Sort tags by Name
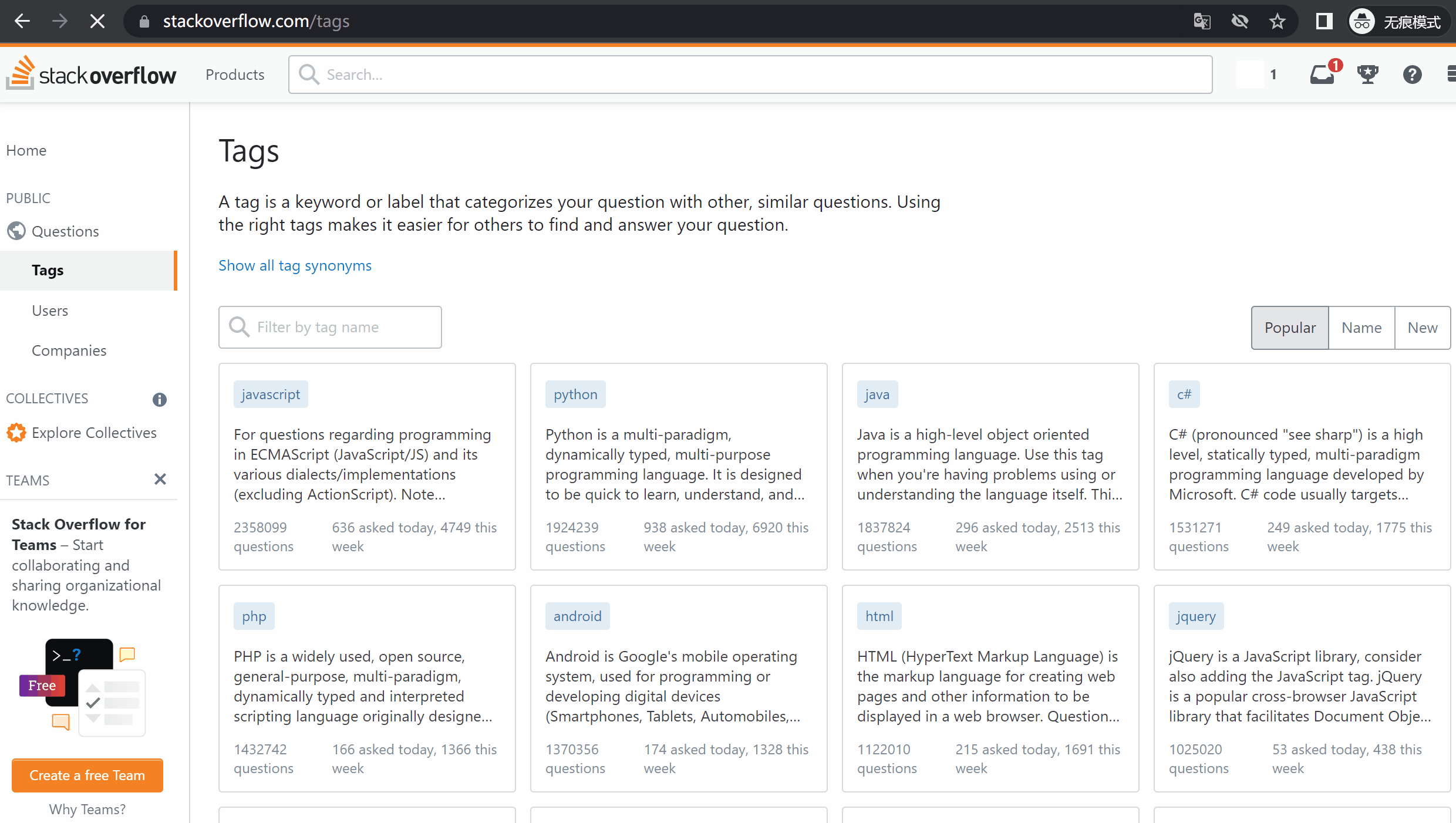 coord(1361,328)
